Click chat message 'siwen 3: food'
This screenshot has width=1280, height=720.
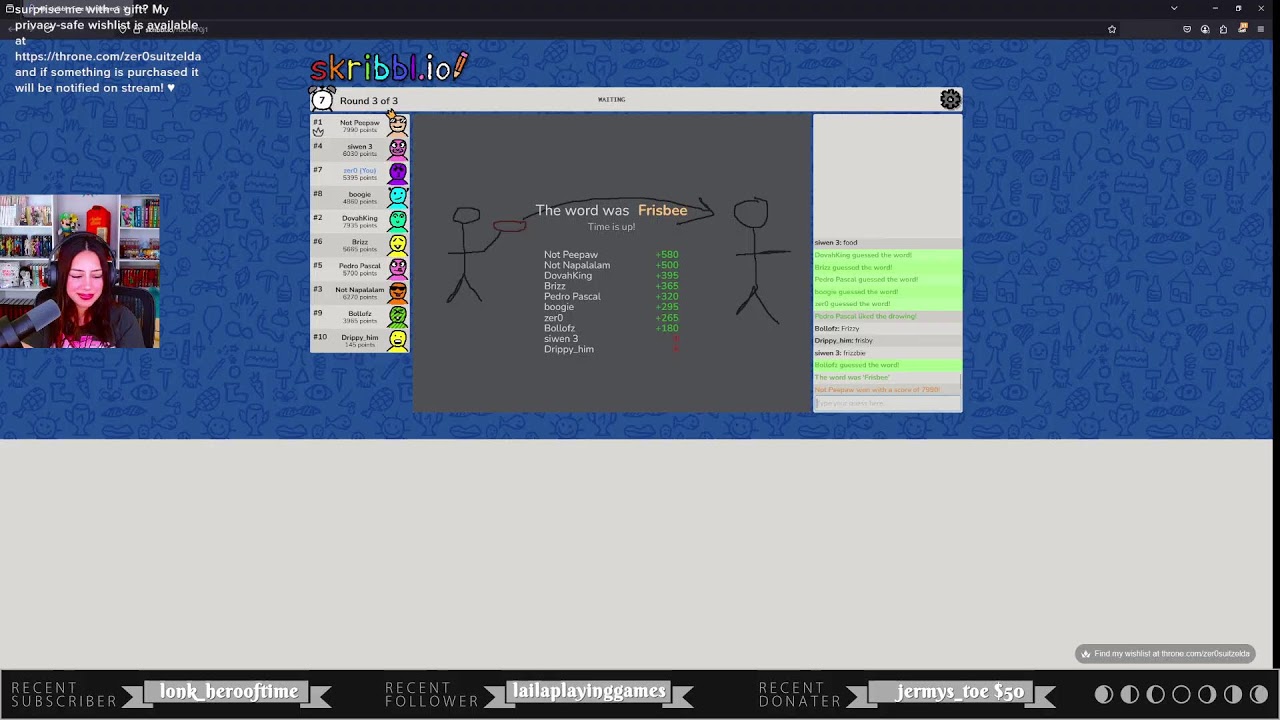click(x=836, y=243)
